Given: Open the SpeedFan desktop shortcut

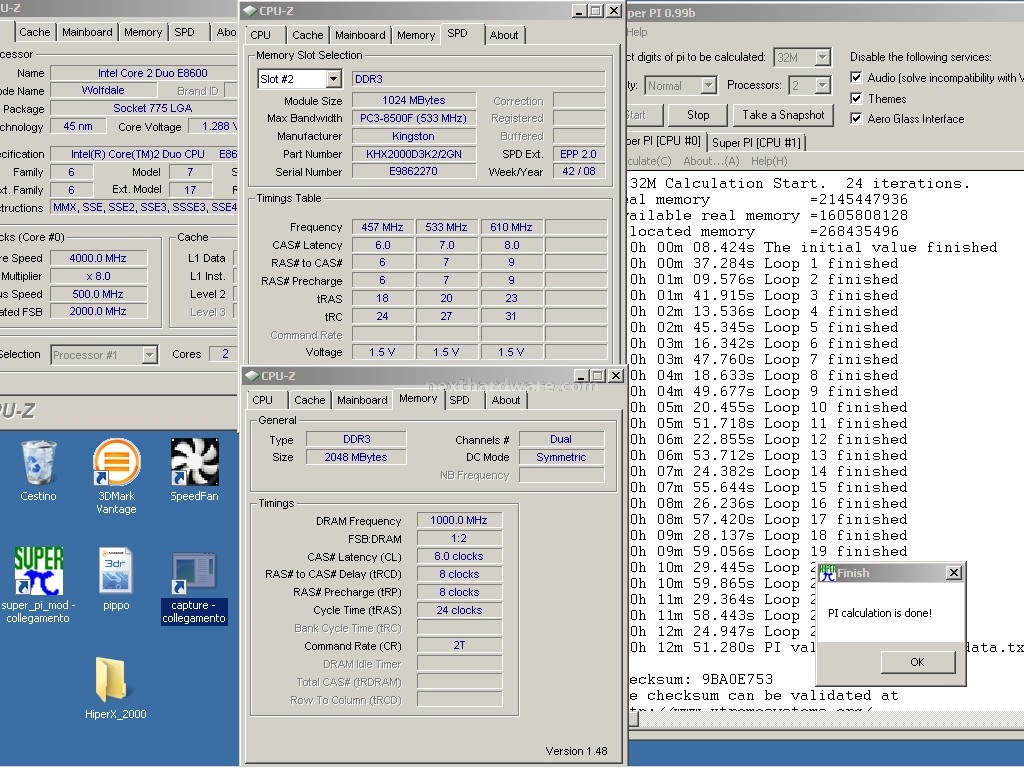Looking at the screenshot, I should (194, 462).
